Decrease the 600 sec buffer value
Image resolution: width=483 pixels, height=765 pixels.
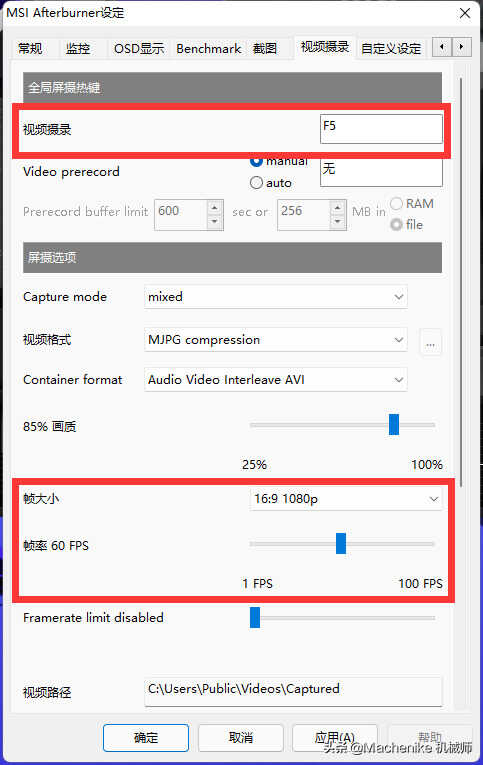[215, 222]
